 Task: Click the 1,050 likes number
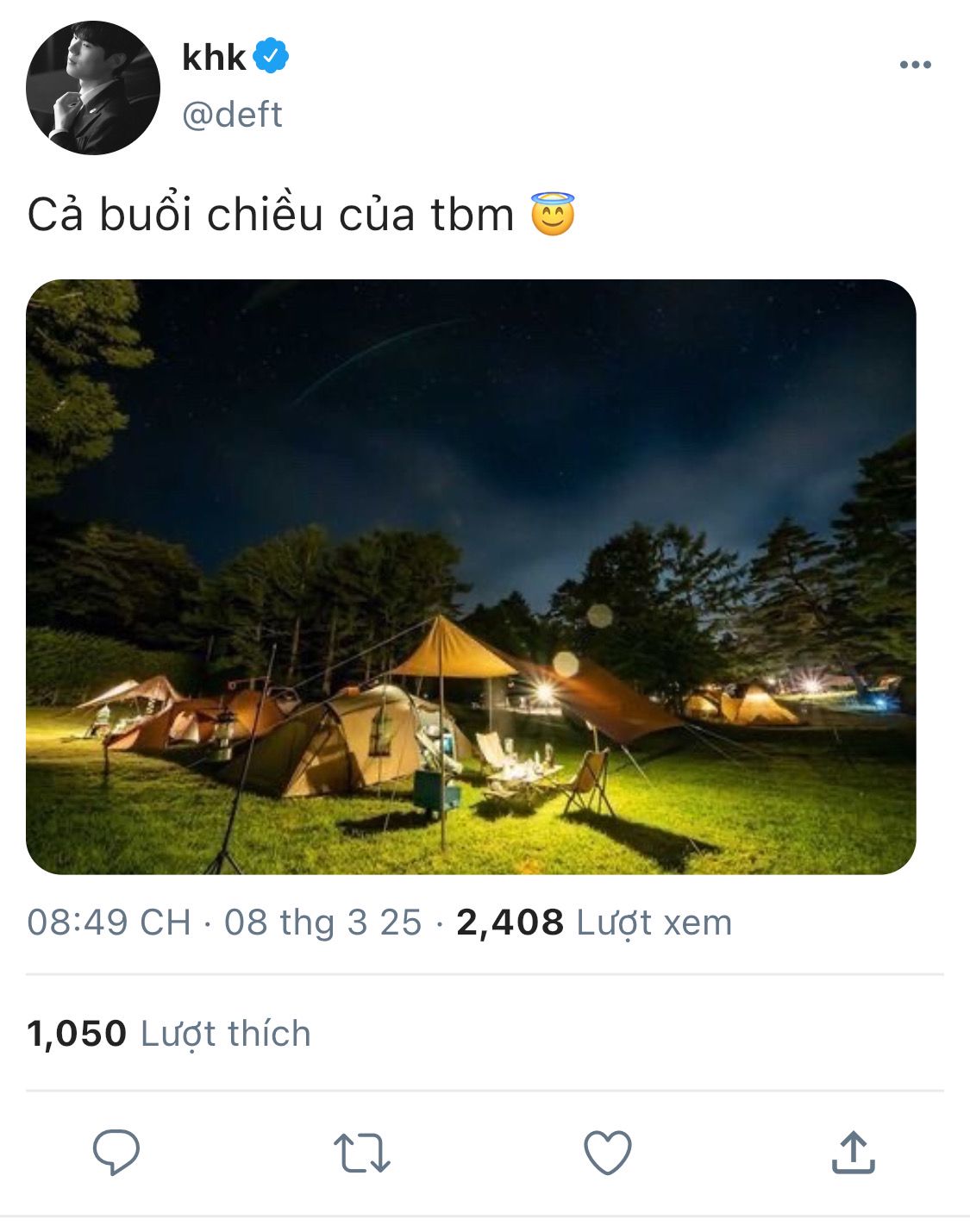click(77, 1034)
